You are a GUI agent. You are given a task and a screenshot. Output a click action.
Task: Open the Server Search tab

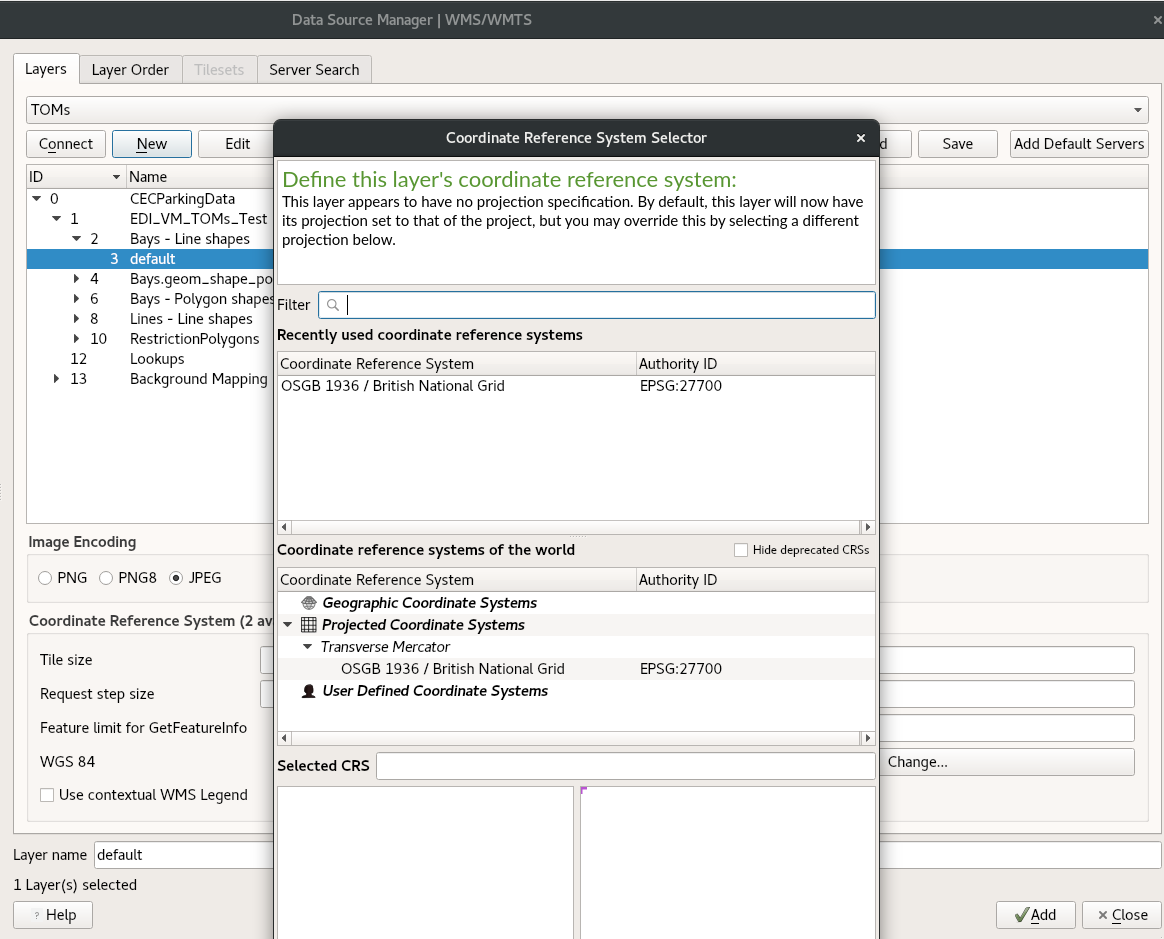[x=314, y=69]
